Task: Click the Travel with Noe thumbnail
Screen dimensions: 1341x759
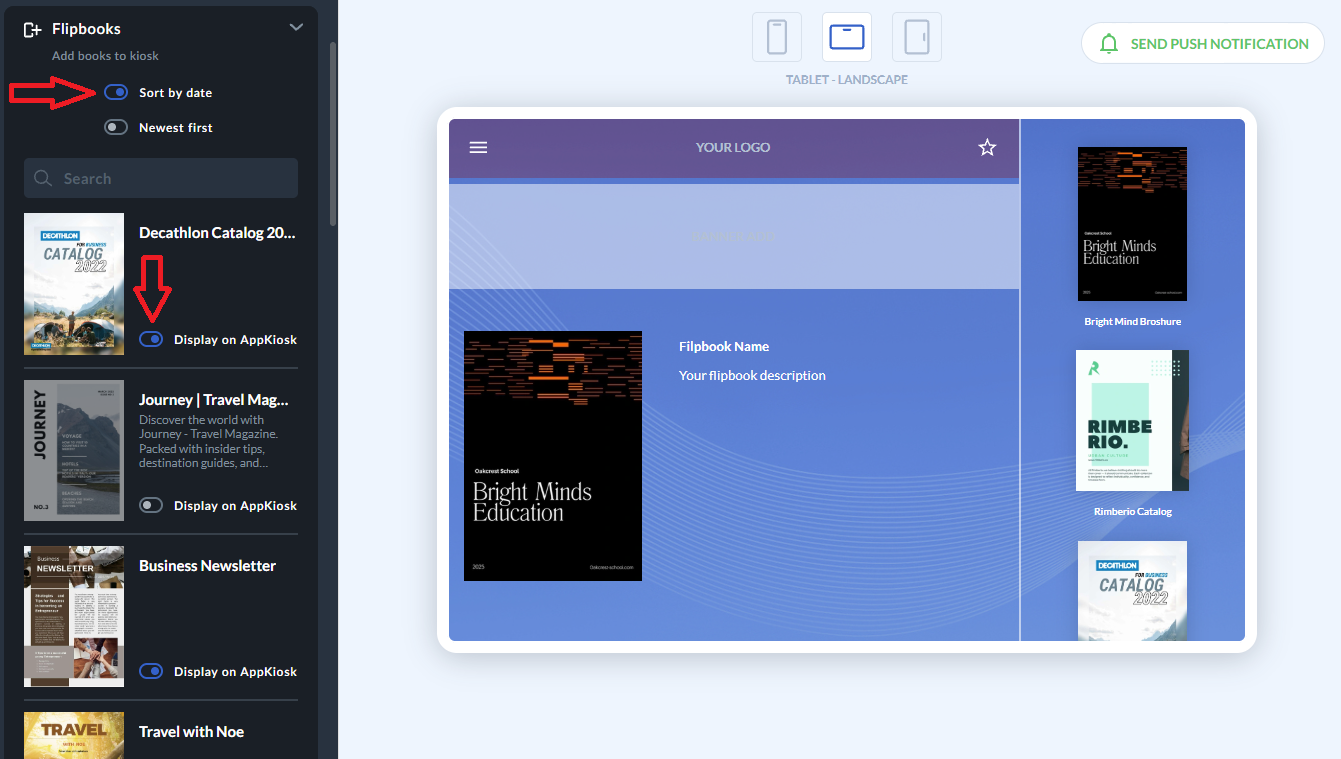Action: point(74,735)
